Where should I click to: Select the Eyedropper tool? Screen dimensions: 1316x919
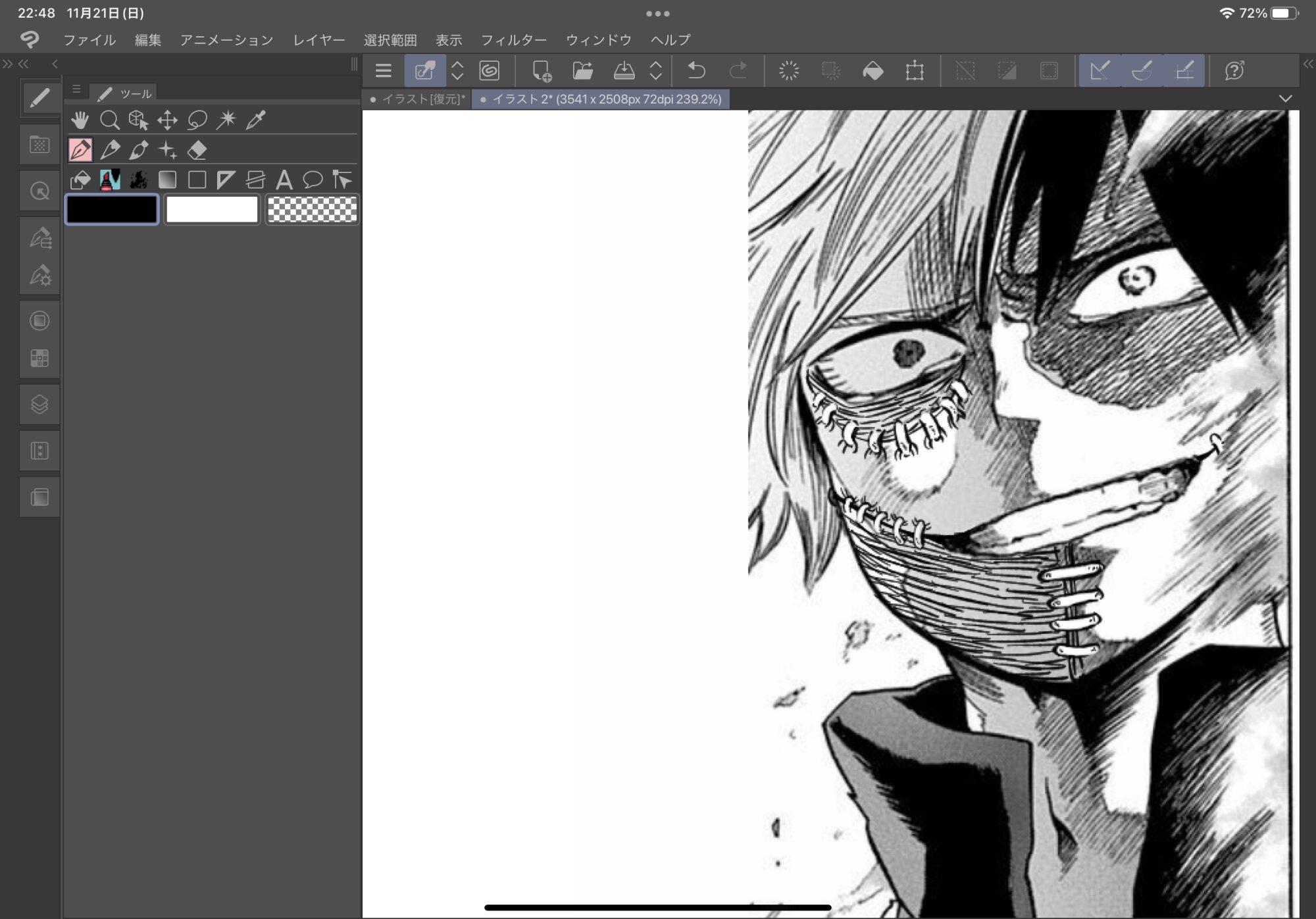coord(255,120)
